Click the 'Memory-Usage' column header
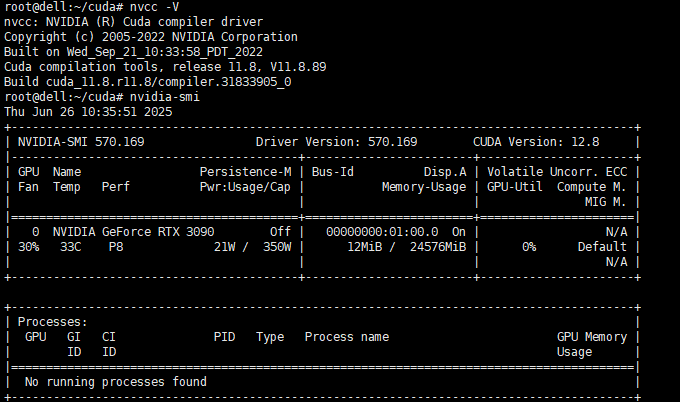 pyautogui.click(x=424, y=187)
